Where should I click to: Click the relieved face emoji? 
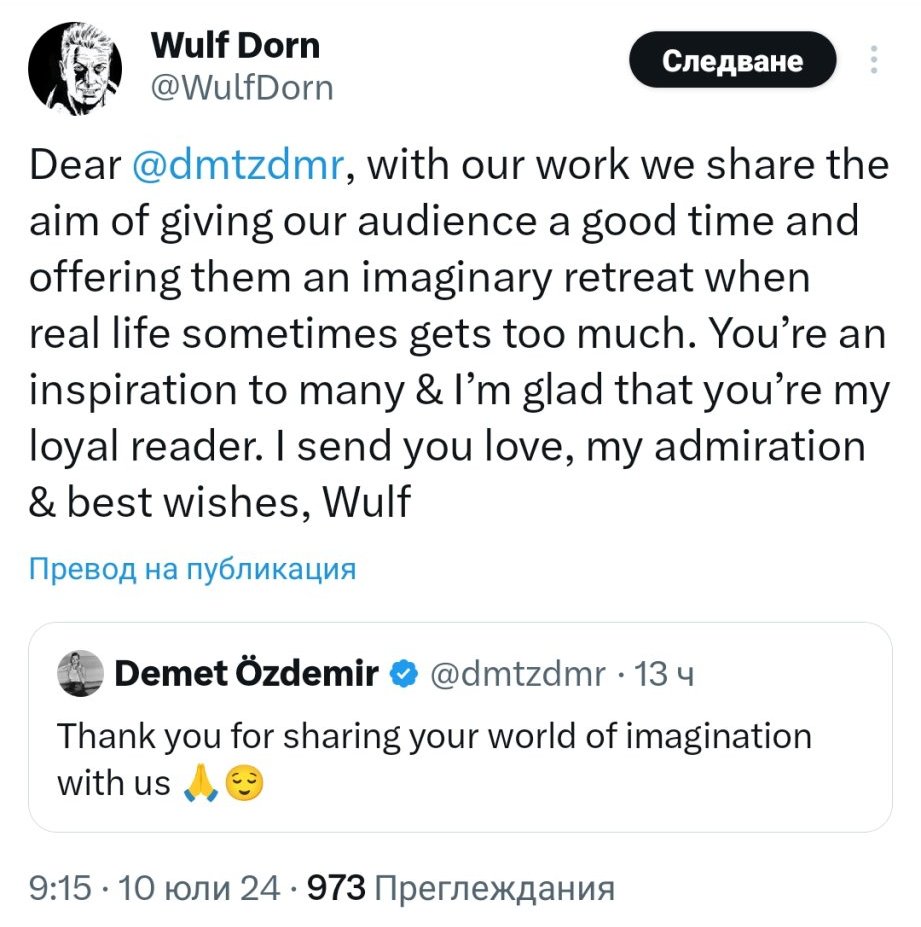(245, 784)
